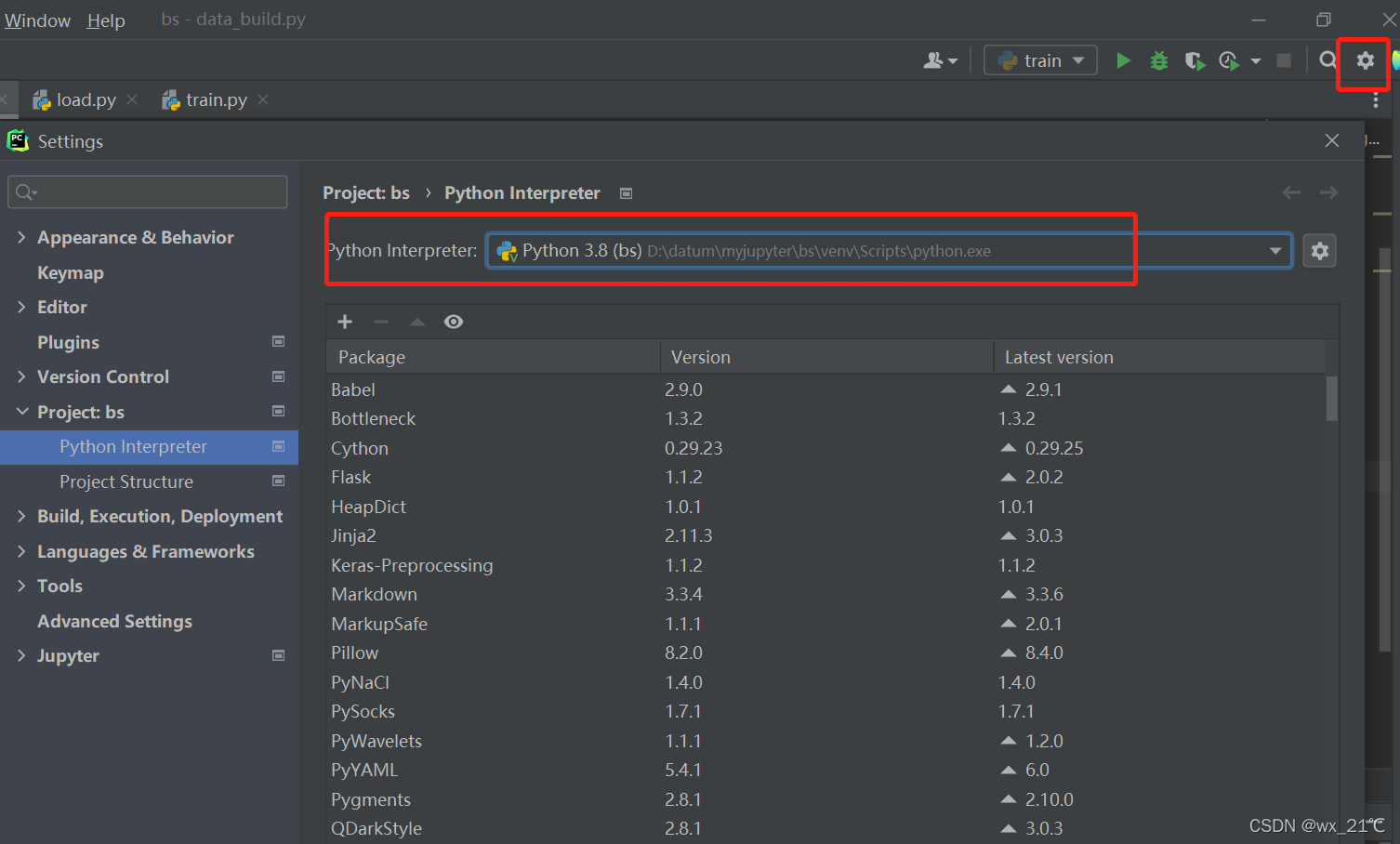Click project-level icon on Plugins row
Image resolution: width=1400 pixels, height=844 pixels.
278,341
